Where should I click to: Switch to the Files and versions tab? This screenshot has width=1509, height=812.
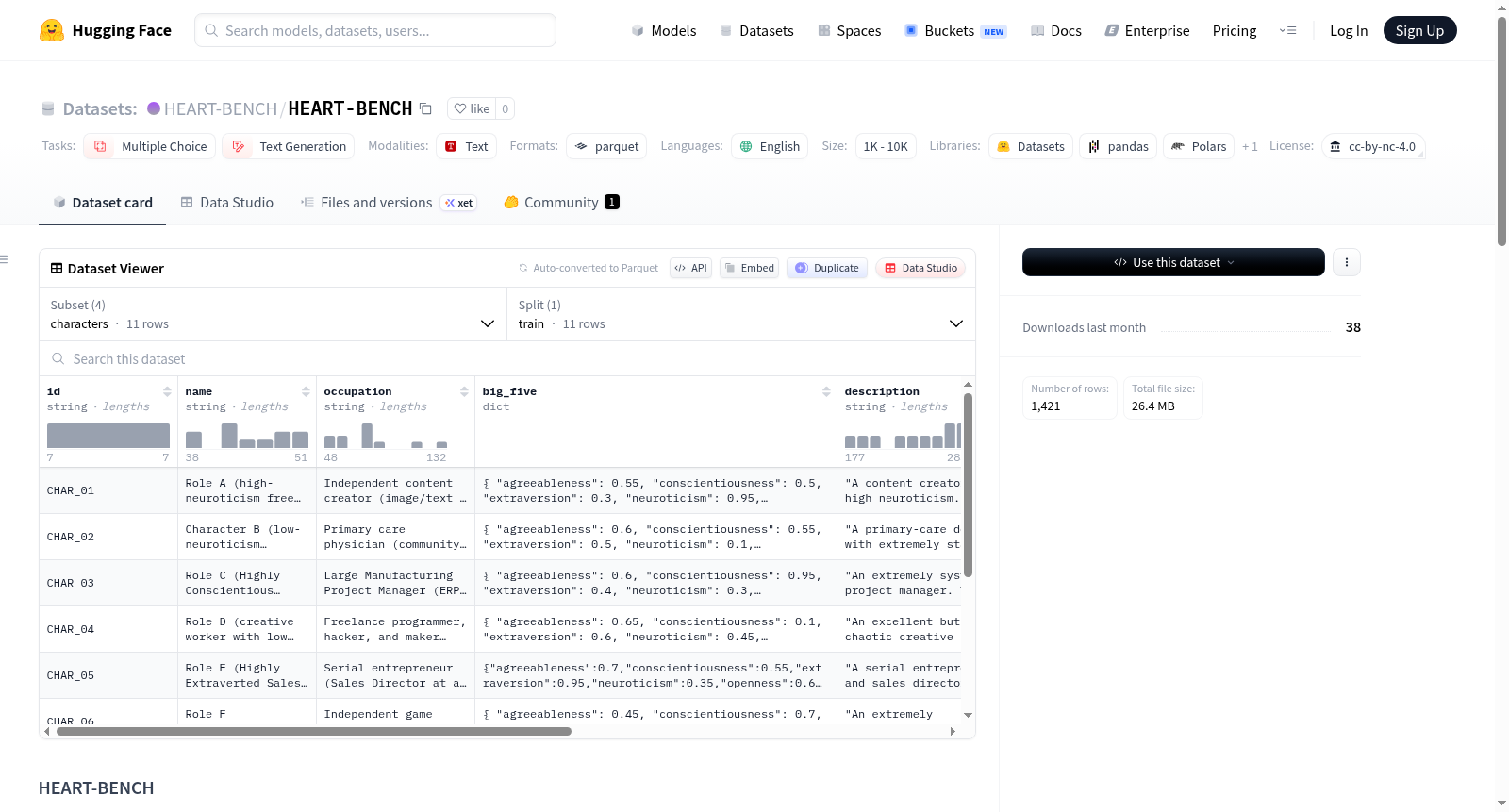click(x=388, y=203)
